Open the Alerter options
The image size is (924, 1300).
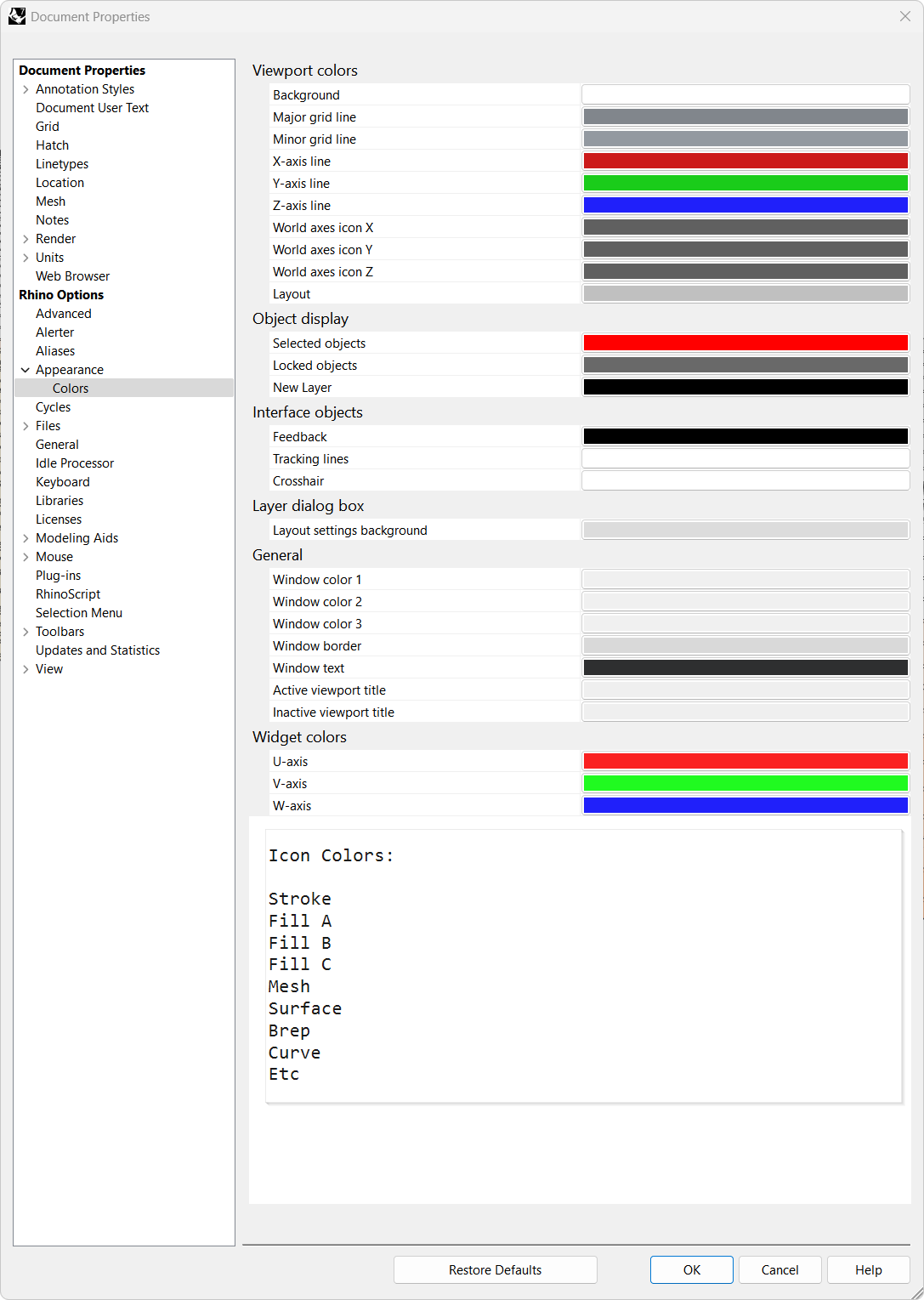click(54, 332)
